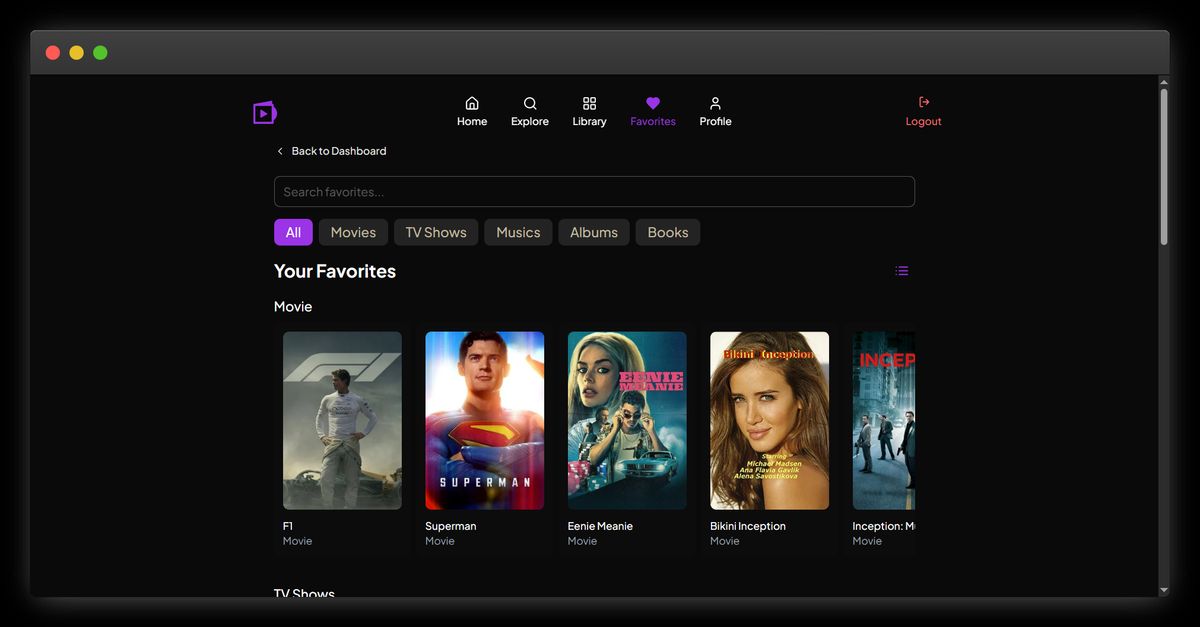The width and height of the screenshot is (1200, 627).
Task: Select the Favorites heart icon
Action: click(653, 103)
